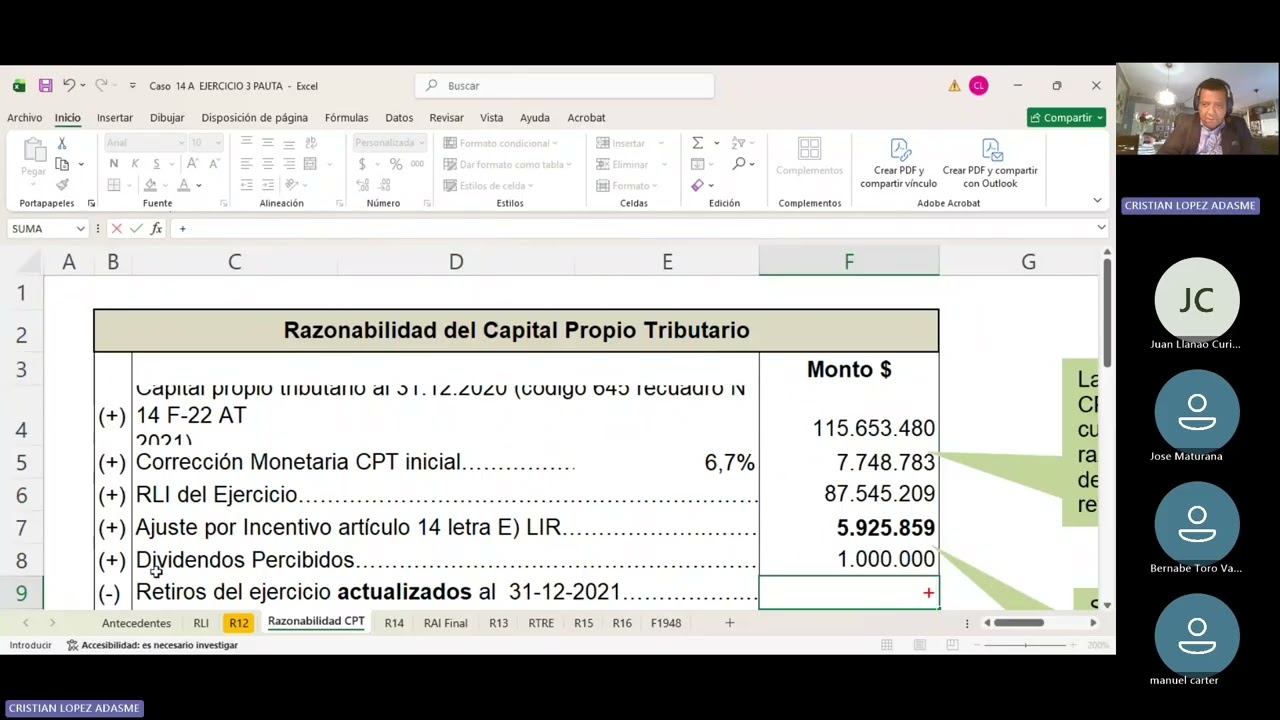Click the font color A swatch

pos(183,185)
